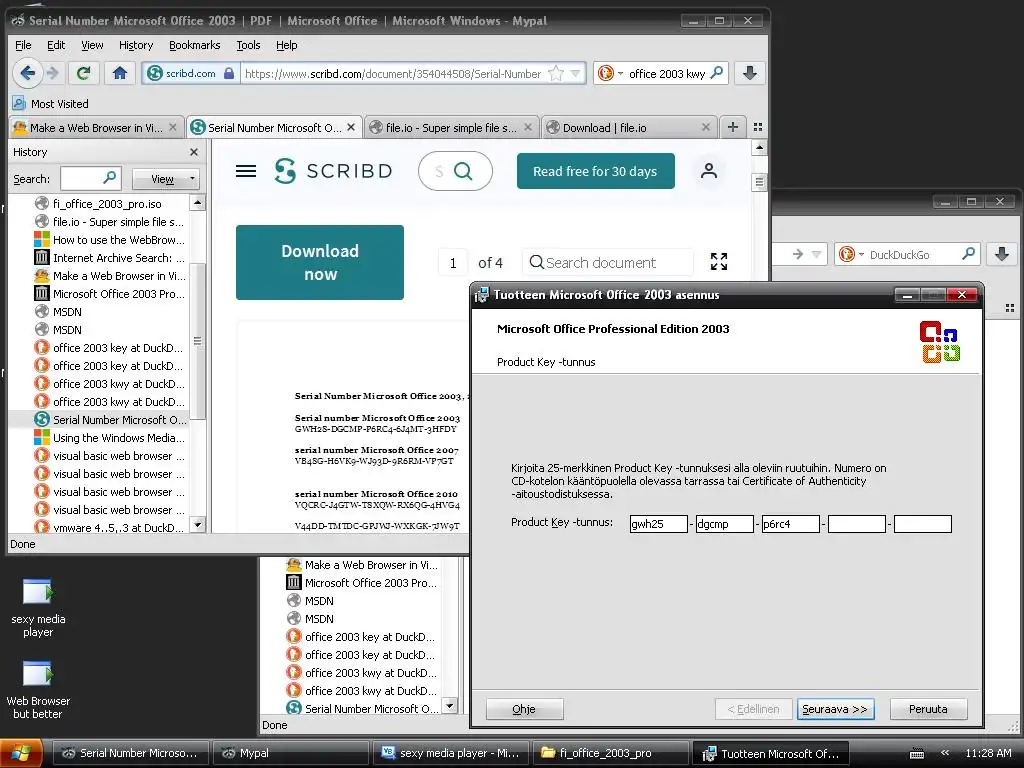
Task: Open a new tab with the plus button
Action: 733,127
